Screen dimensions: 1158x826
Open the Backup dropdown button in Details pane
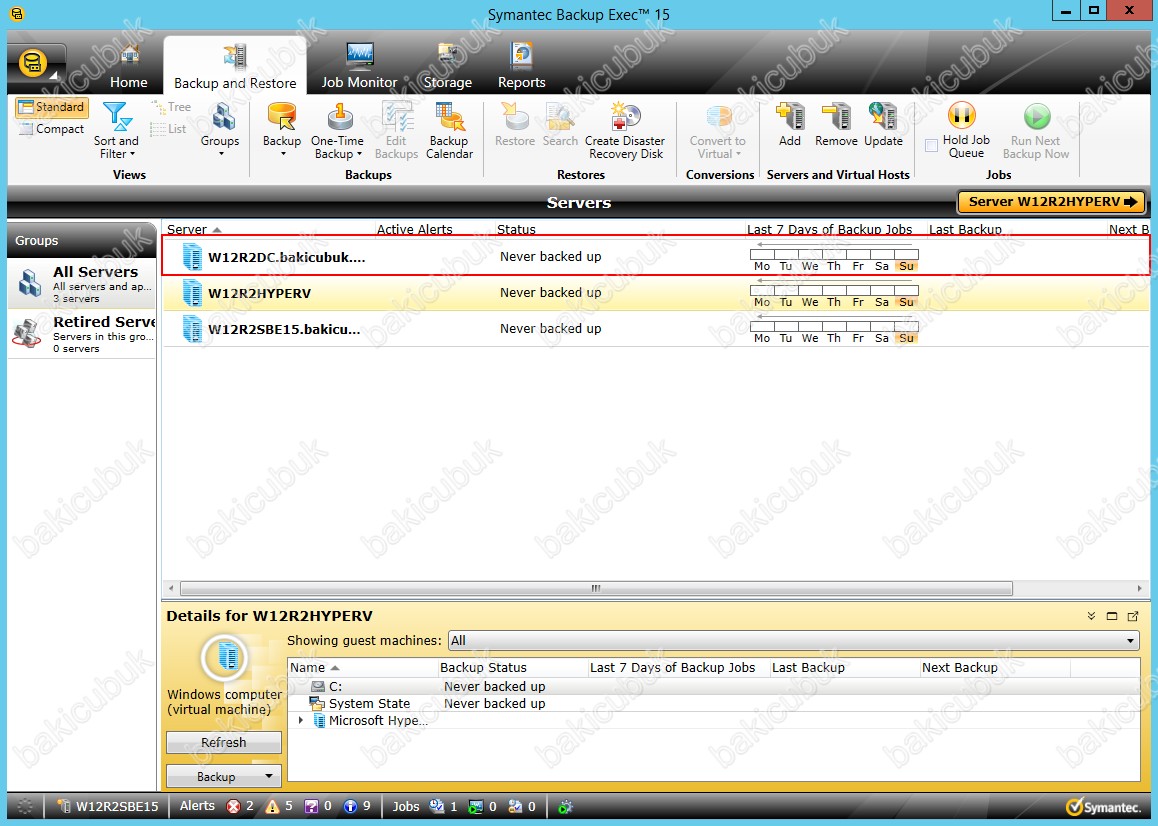coord(224,776)
